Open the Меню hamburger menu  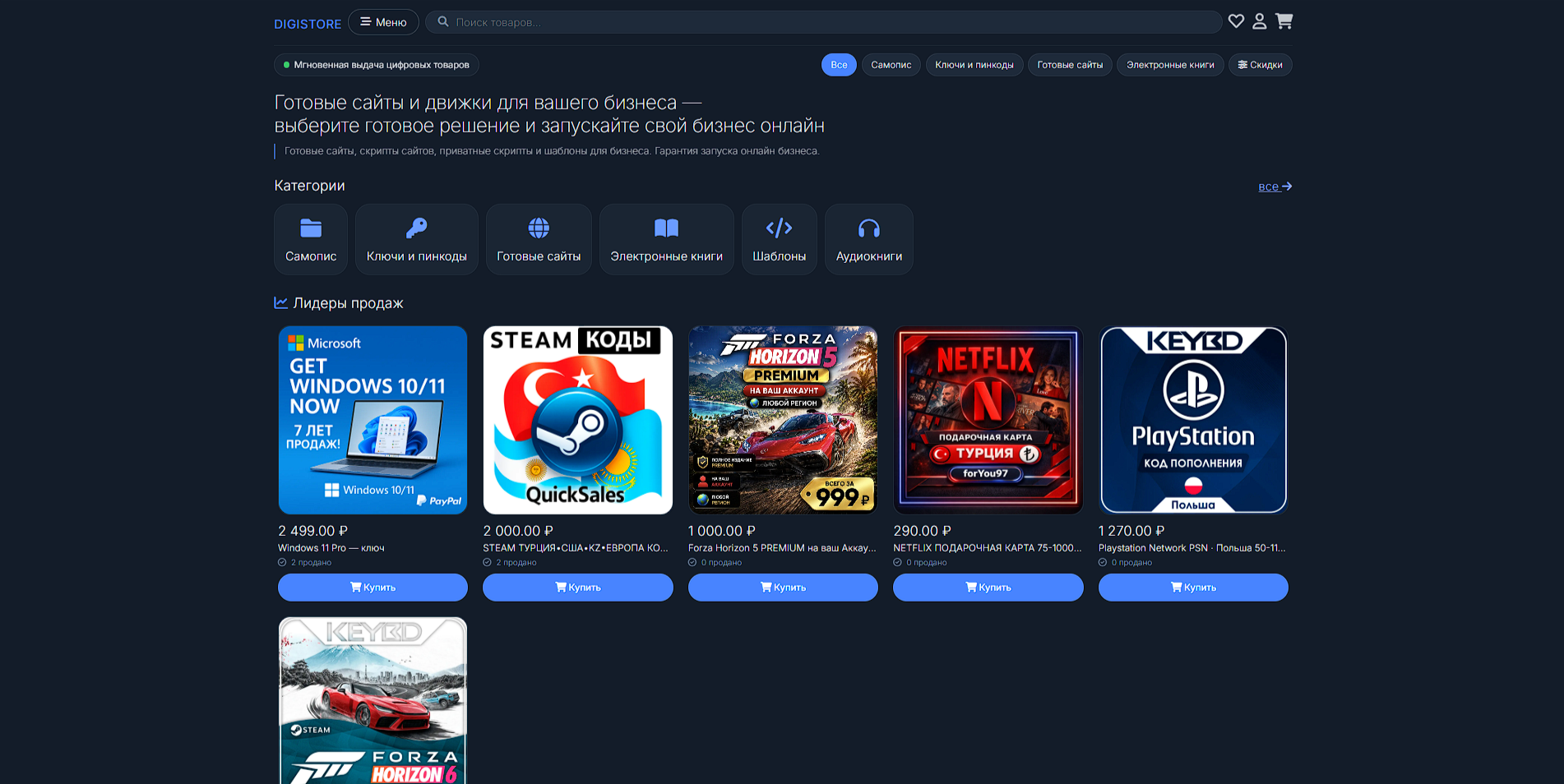coord(383,22)
